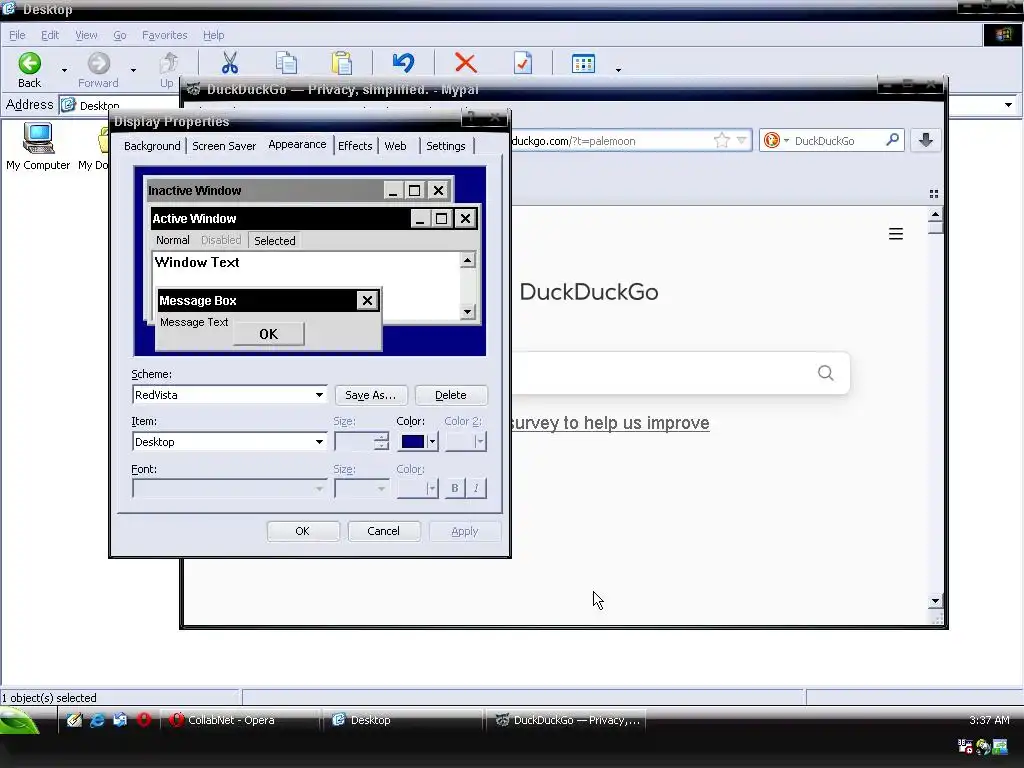Click the Mypal downloads arrow button
The height and width of the screenshot is (768, 1024).
click(925, 140)
